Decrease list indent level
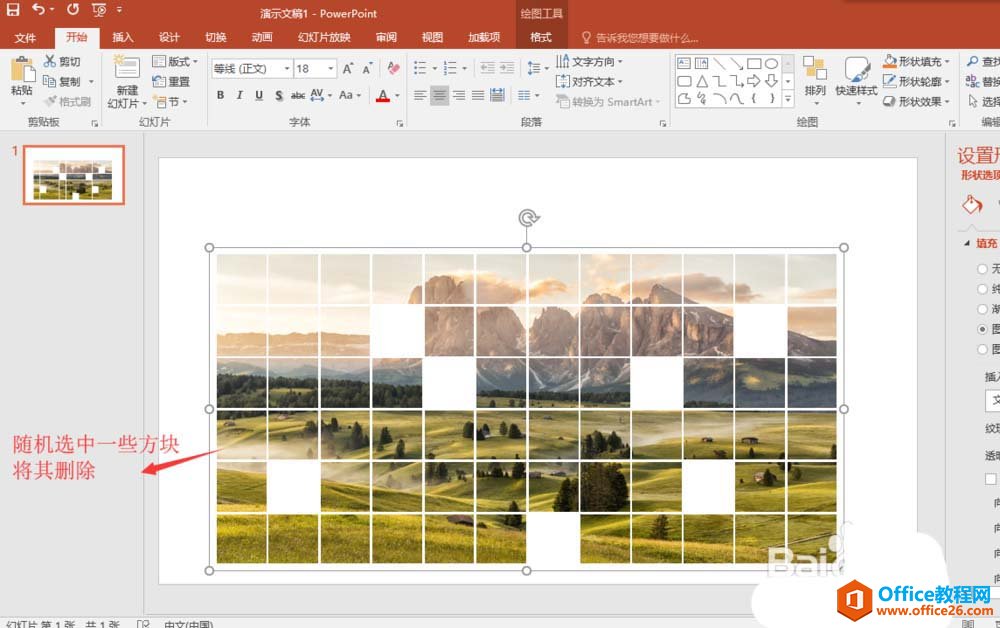Image resolution: width=1000 pixels, height=628 pixels. click(x=487, y=68)
